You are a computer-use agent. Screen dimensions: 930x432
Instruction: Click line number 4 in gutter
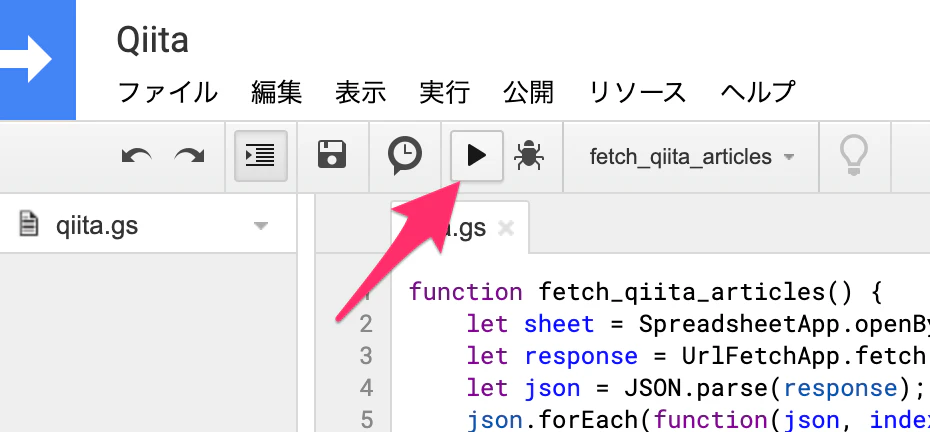click(x=366, y=387)
